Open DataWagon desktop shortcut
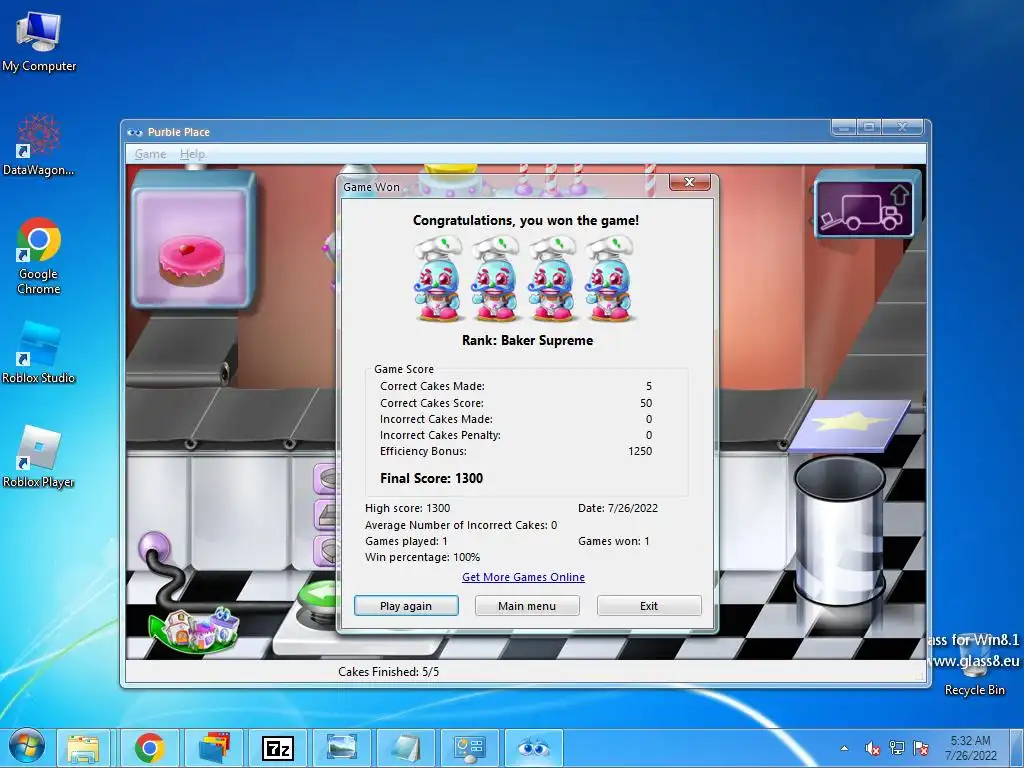Image resolution: width=1024 pixels, height=768 pixels. (x=39, y=145)
